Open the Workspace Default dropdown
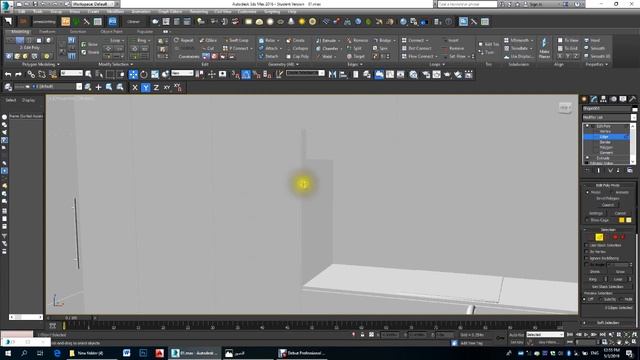This screenshot has height=360, width=640. pyautogui.click(x=93, y=4)
